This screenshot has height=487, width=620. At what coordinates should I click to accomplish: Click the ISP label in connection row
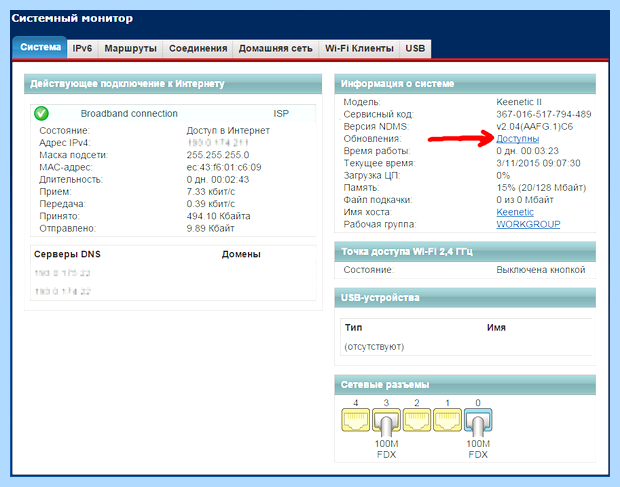click(281, 114)
